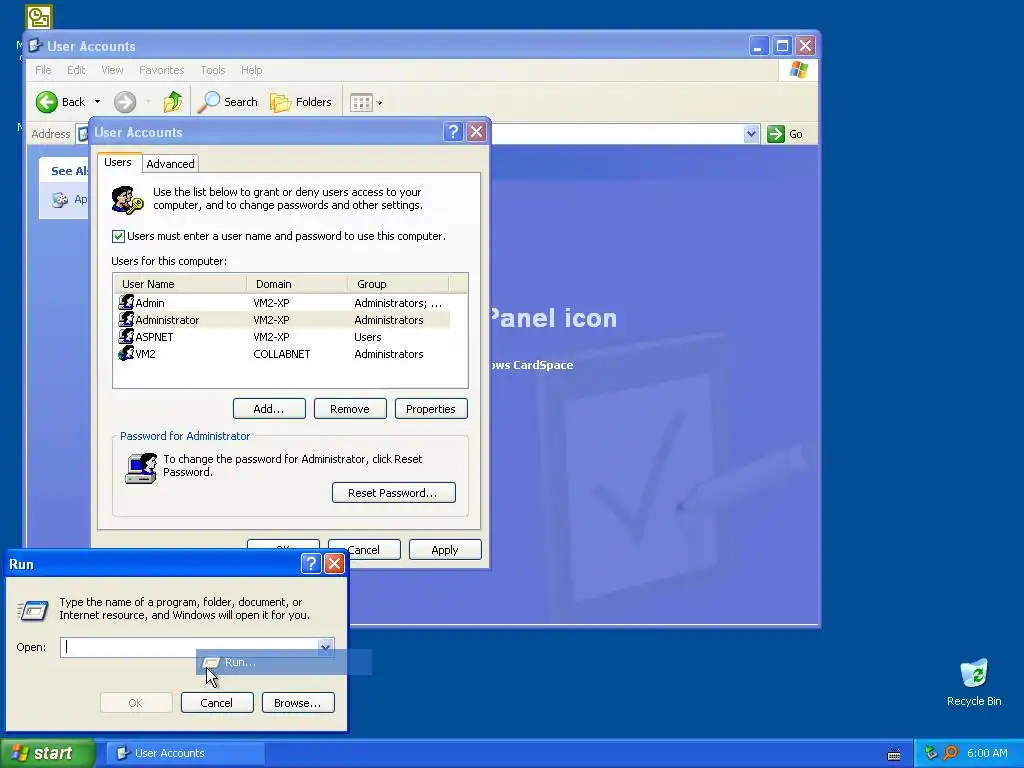
Task: Click the users-with-key icon
Action: coord(127,200)
